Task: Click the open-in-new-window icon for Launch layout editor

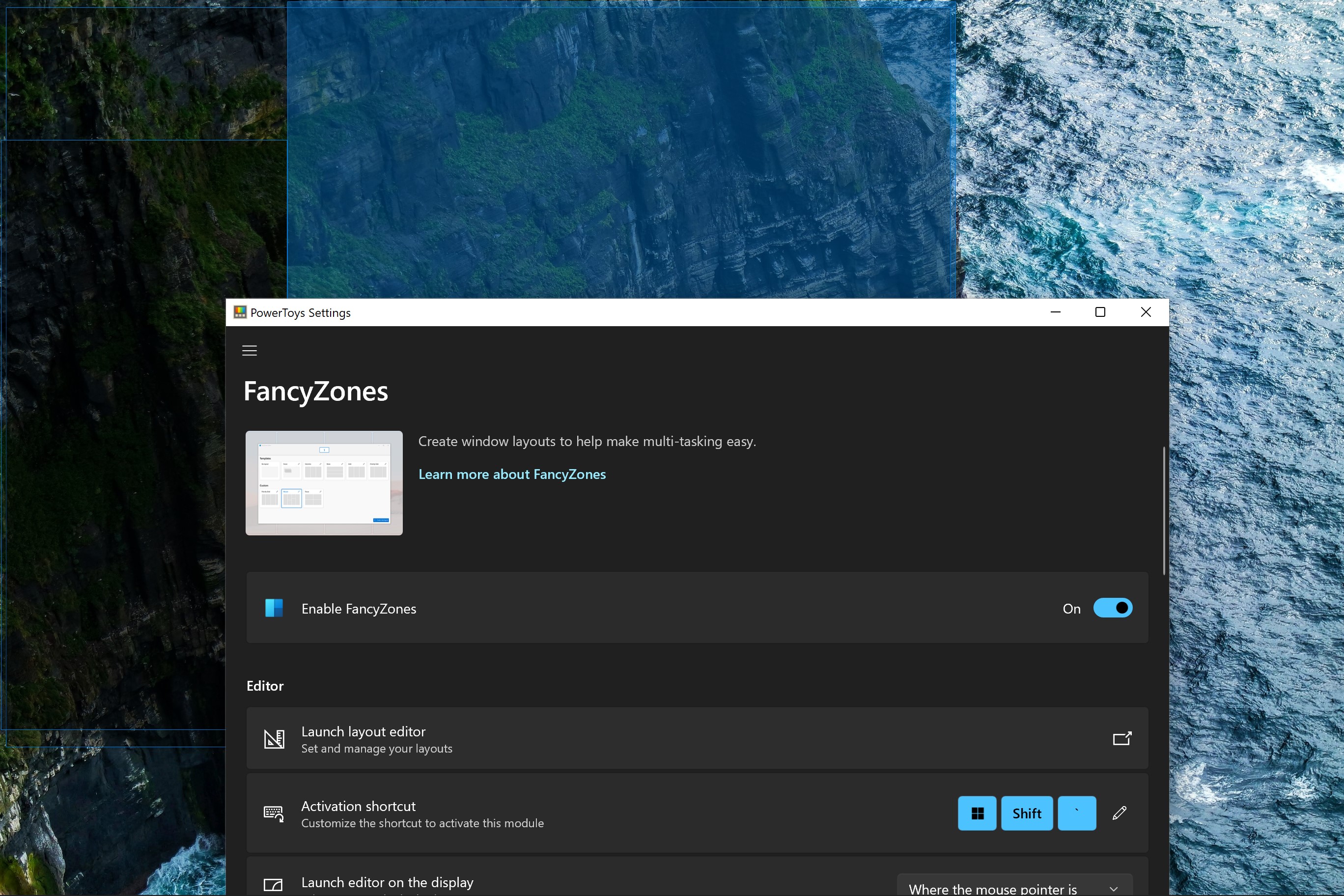Action: click(x=1121, y=738)
